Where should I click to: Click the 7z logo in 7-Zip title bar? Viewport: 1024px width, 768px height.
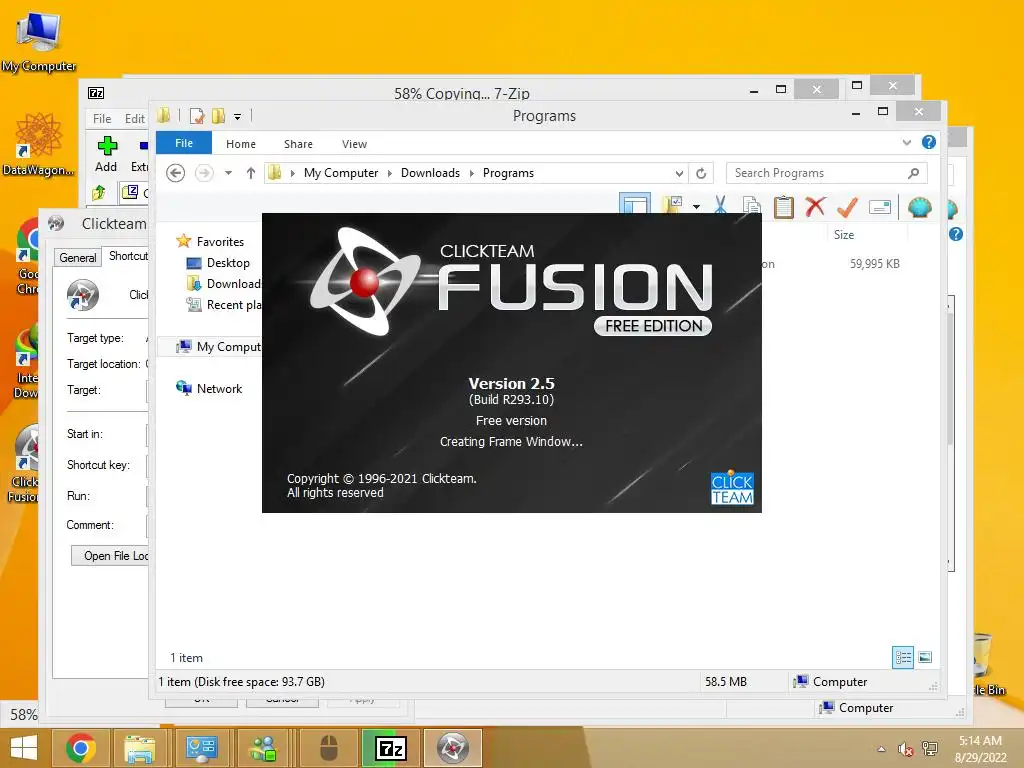(96, 93)
